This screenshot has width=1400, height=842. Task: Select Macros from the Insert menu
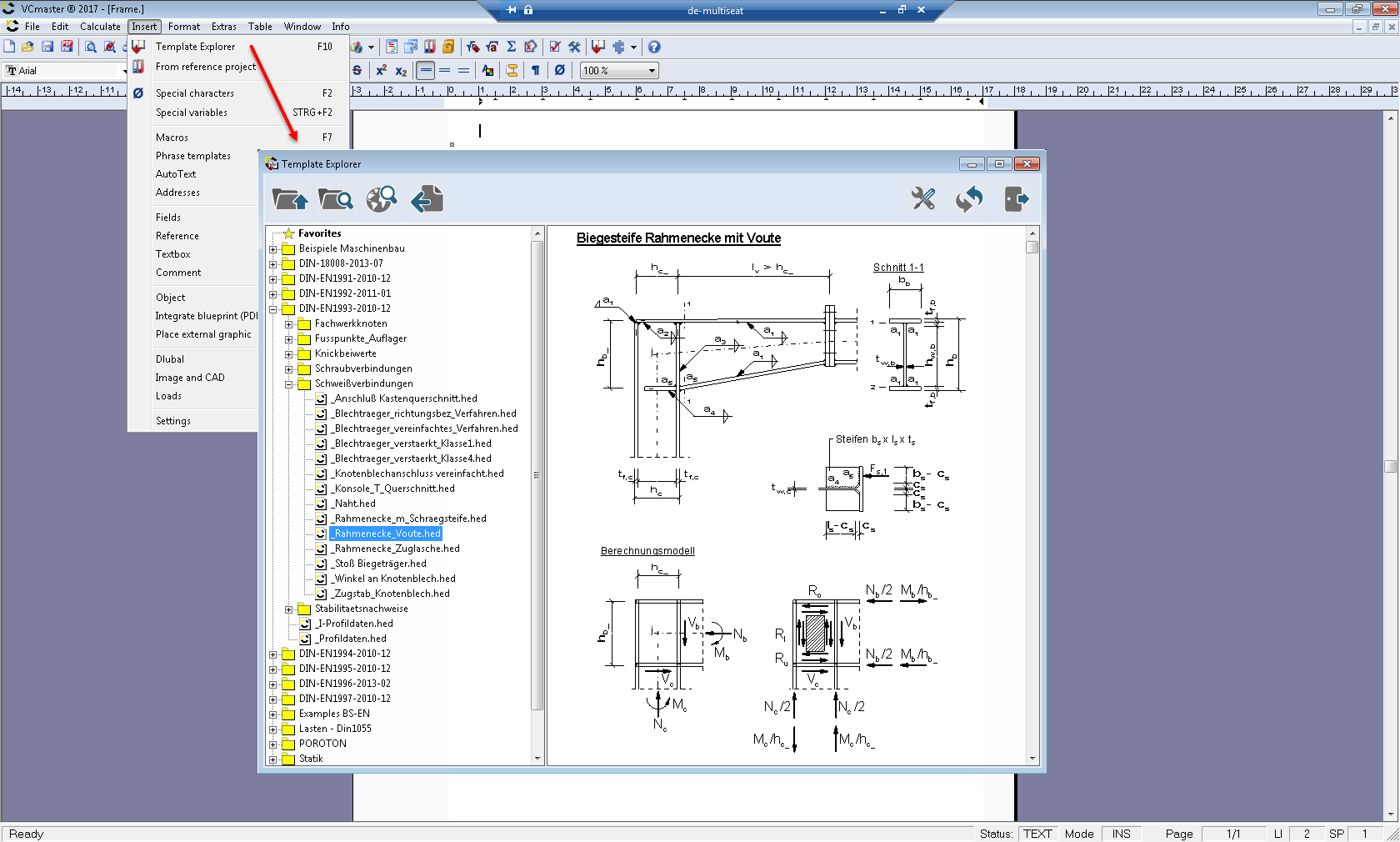point(172,138)
